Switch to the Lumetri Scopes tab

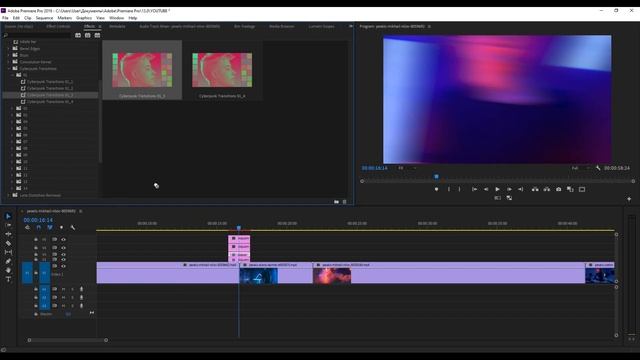[321, 26]
